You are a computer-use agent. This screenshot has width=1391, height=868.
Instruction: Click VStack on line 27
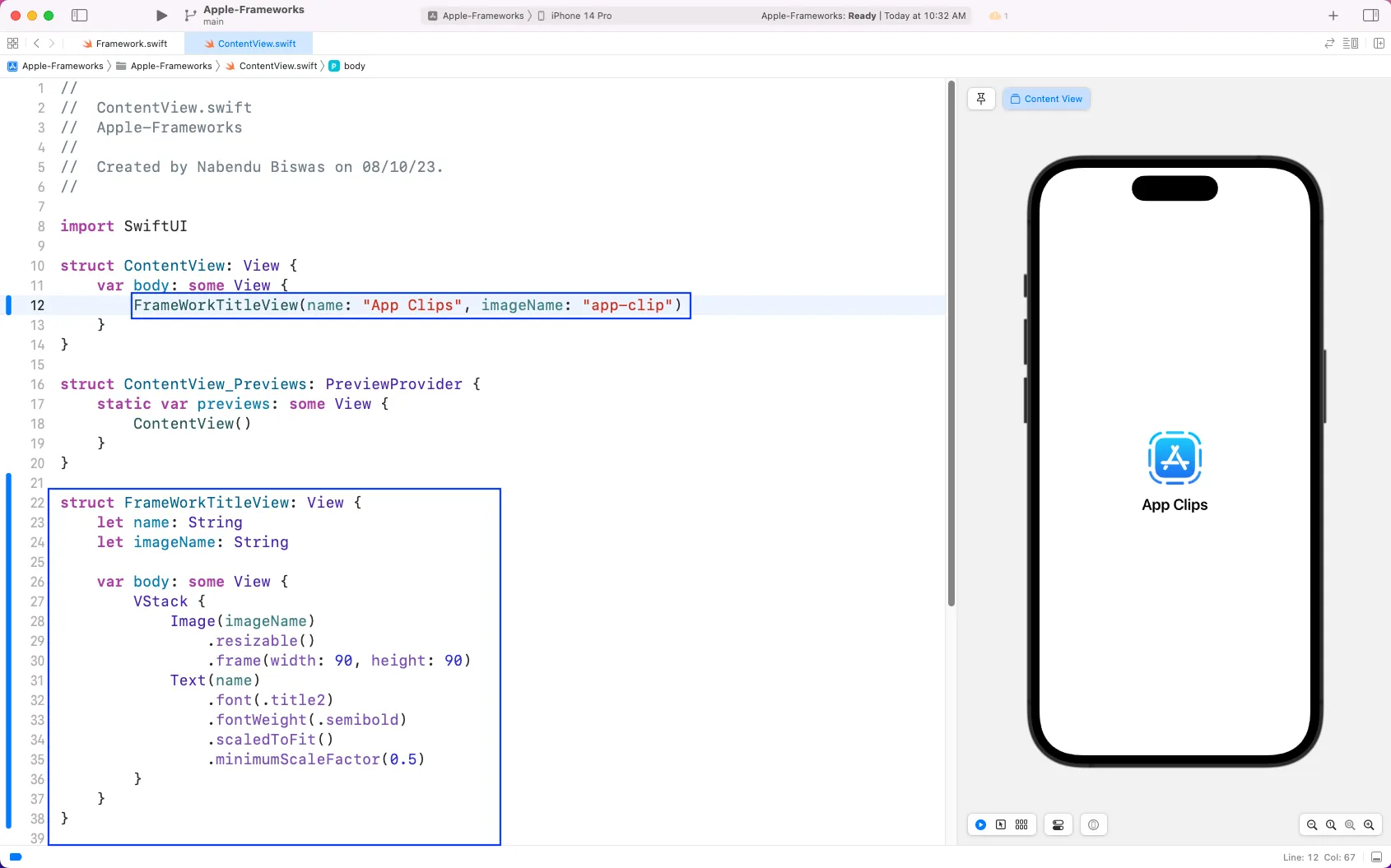pyautogui.click(x=160, y=601)
